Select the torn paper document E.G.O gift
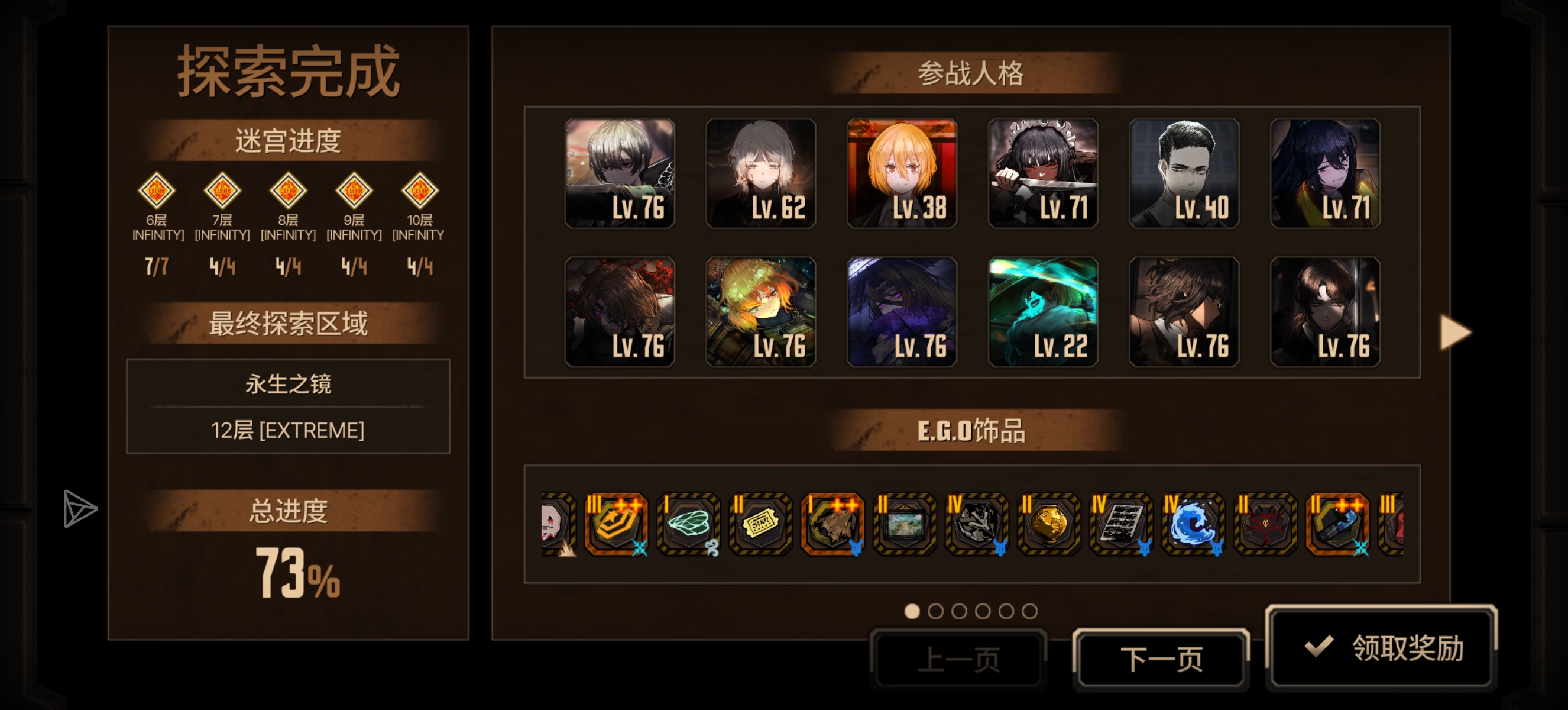Viewport: 1568px width, 710px height. point(1120,524)
